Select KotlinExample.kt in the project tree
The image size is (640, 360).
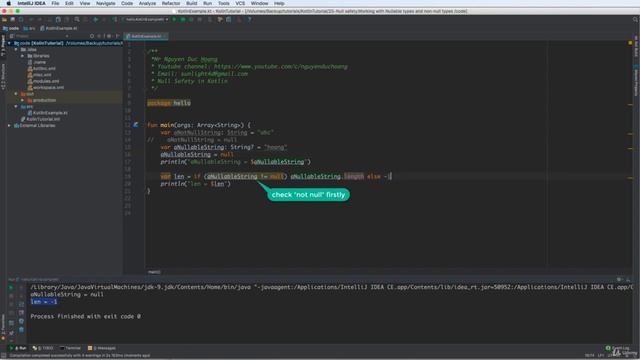point(47,113)
